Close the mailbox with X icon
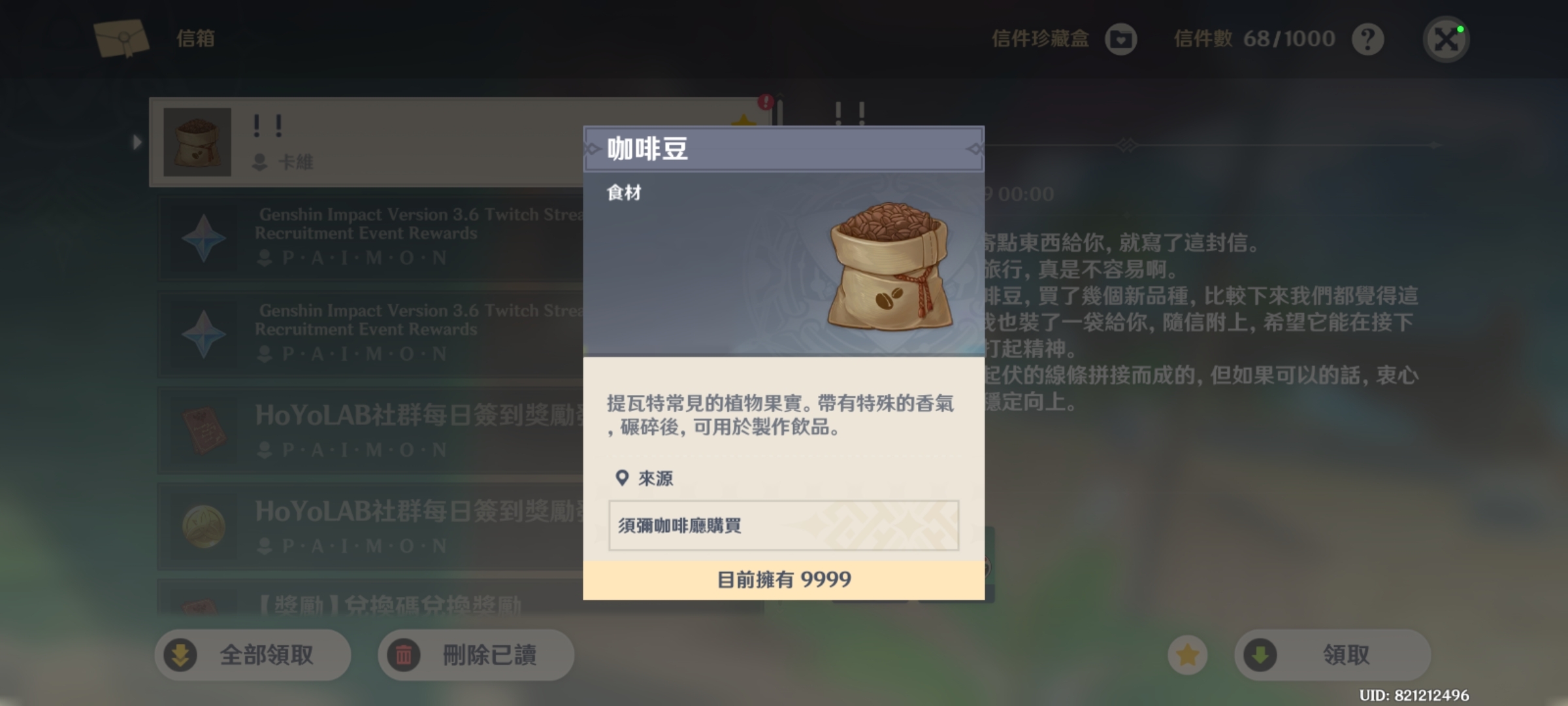 [1446, 39]
